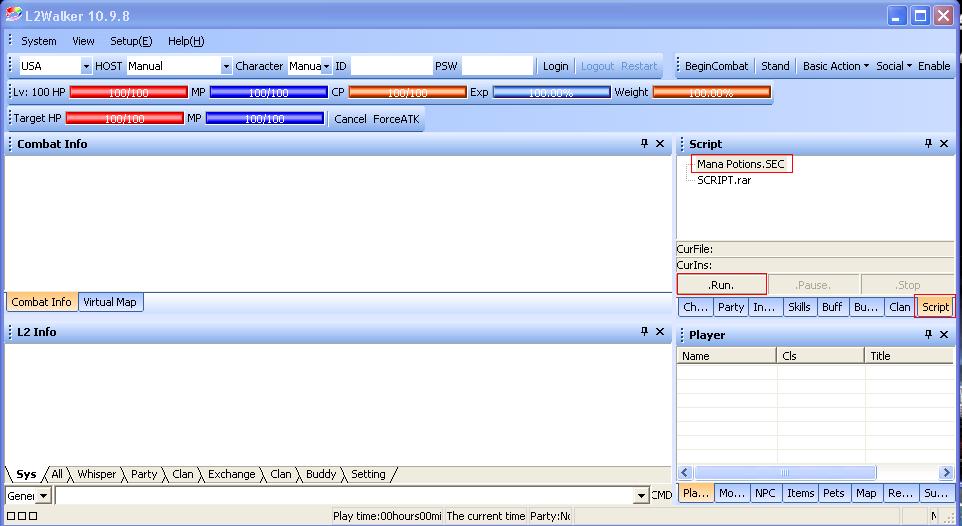Click the Logout button
The height and width of the screenshot is (526, 962).
[x=598, y=66]
